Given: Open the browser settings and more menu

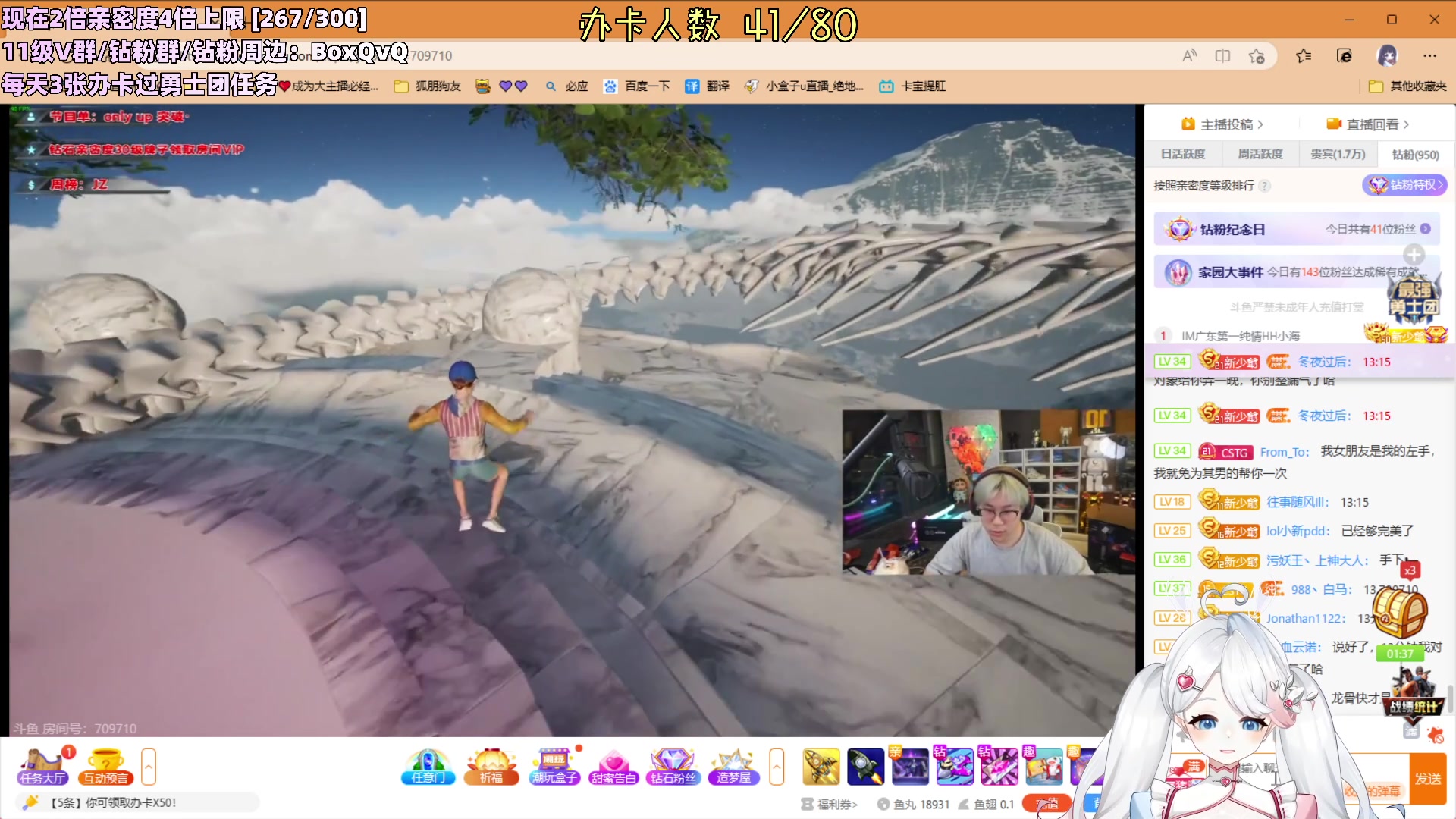Looking at the screenshot, I should pyautogui.click(x=1429, y=55).
